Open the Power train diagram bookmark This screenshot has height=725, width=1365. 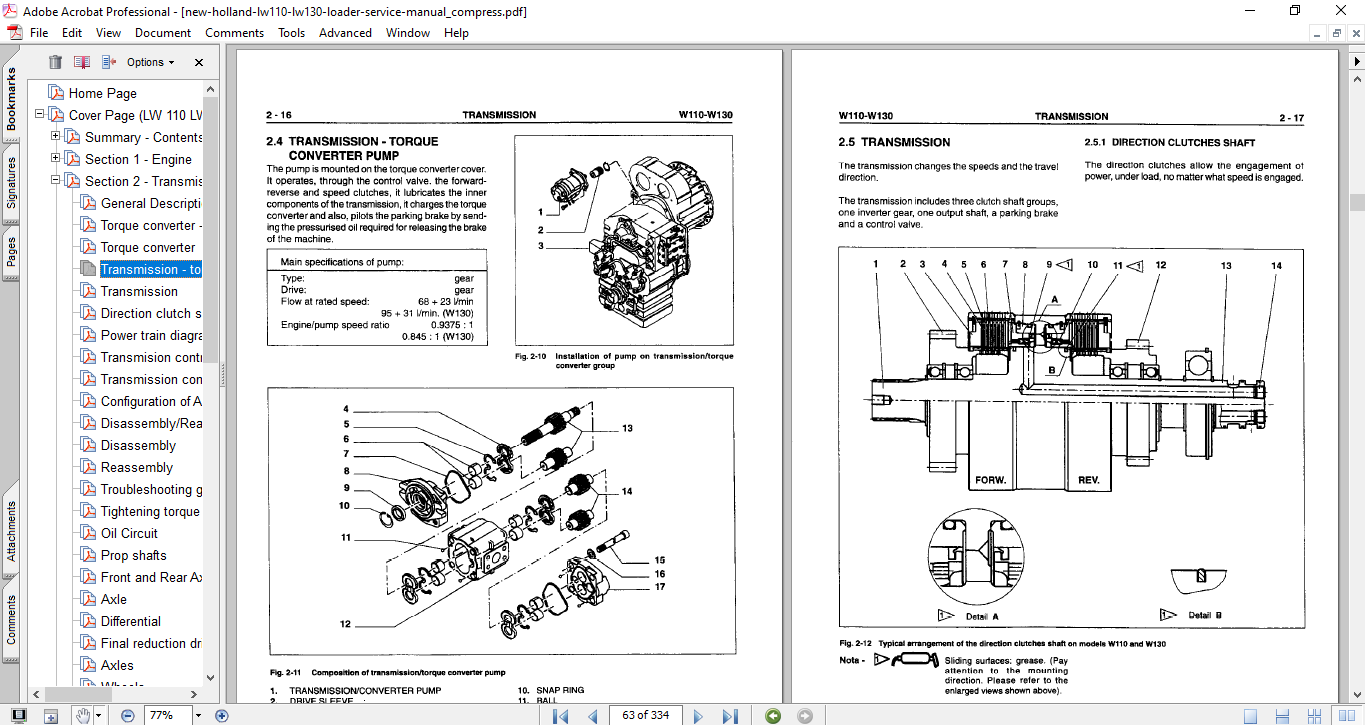coord(151,335)
